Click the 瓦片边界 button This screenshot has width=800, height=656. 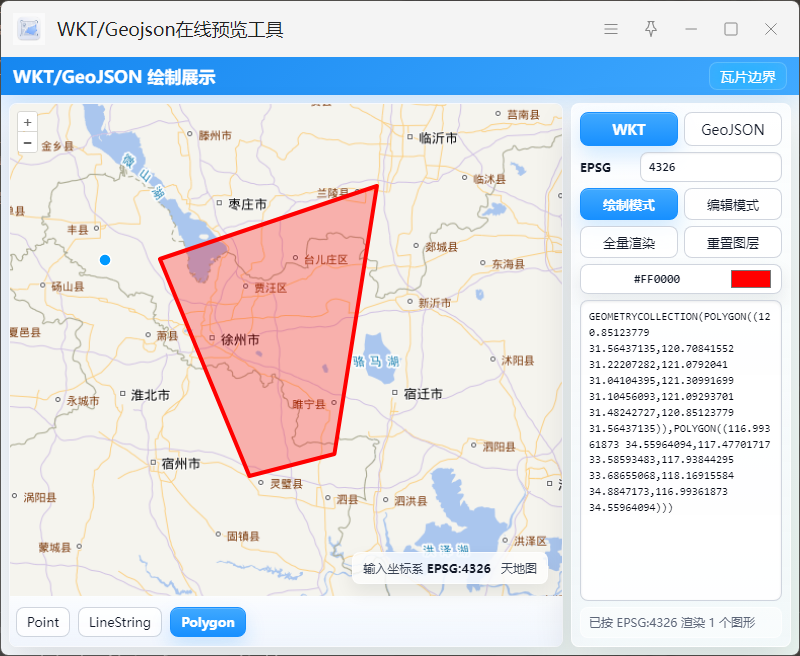(747, 77)
